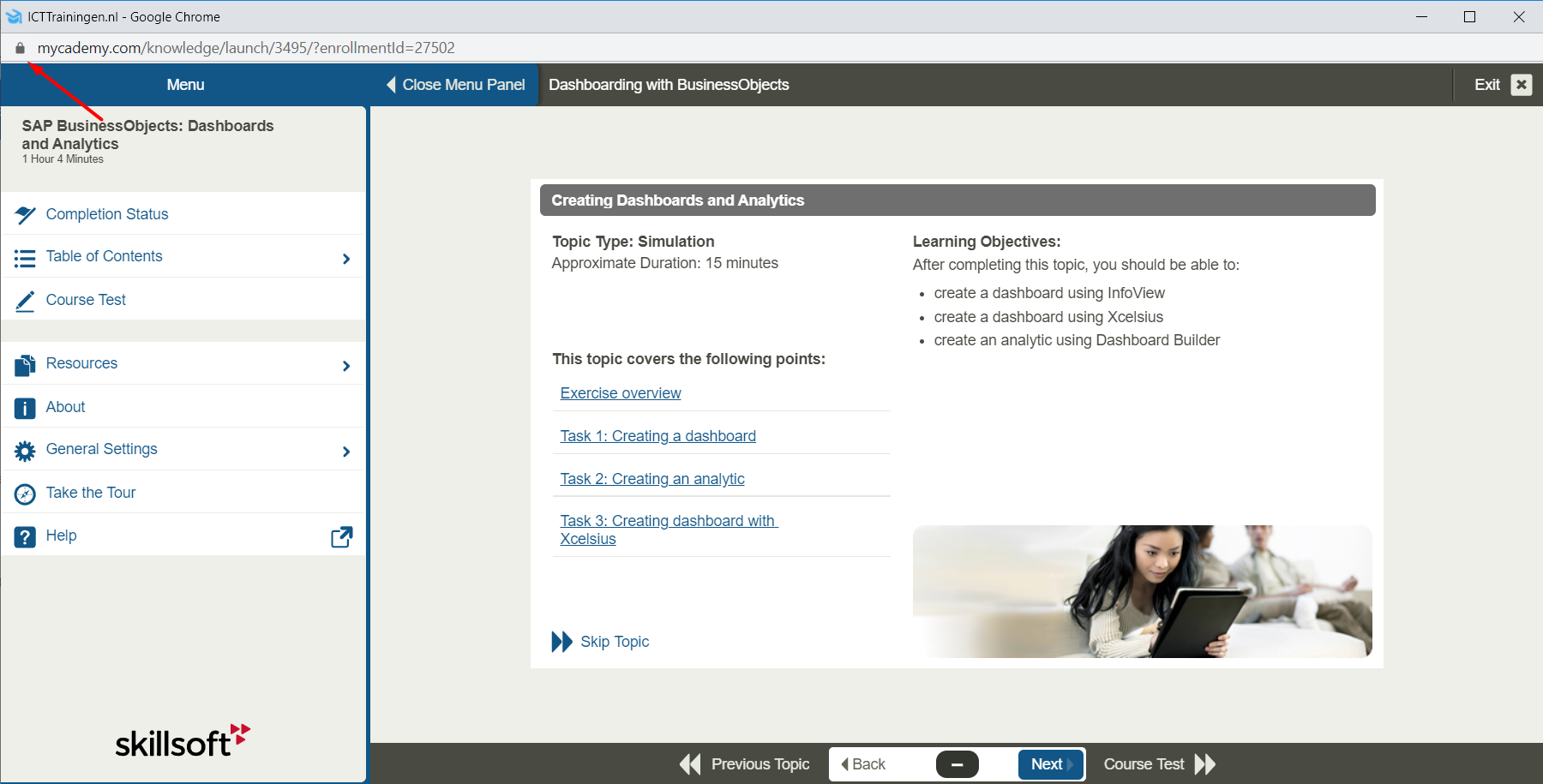Click the Course Test pencil icon
The width and height of the screenshot is (1543, 784).
tap(25, 301)
